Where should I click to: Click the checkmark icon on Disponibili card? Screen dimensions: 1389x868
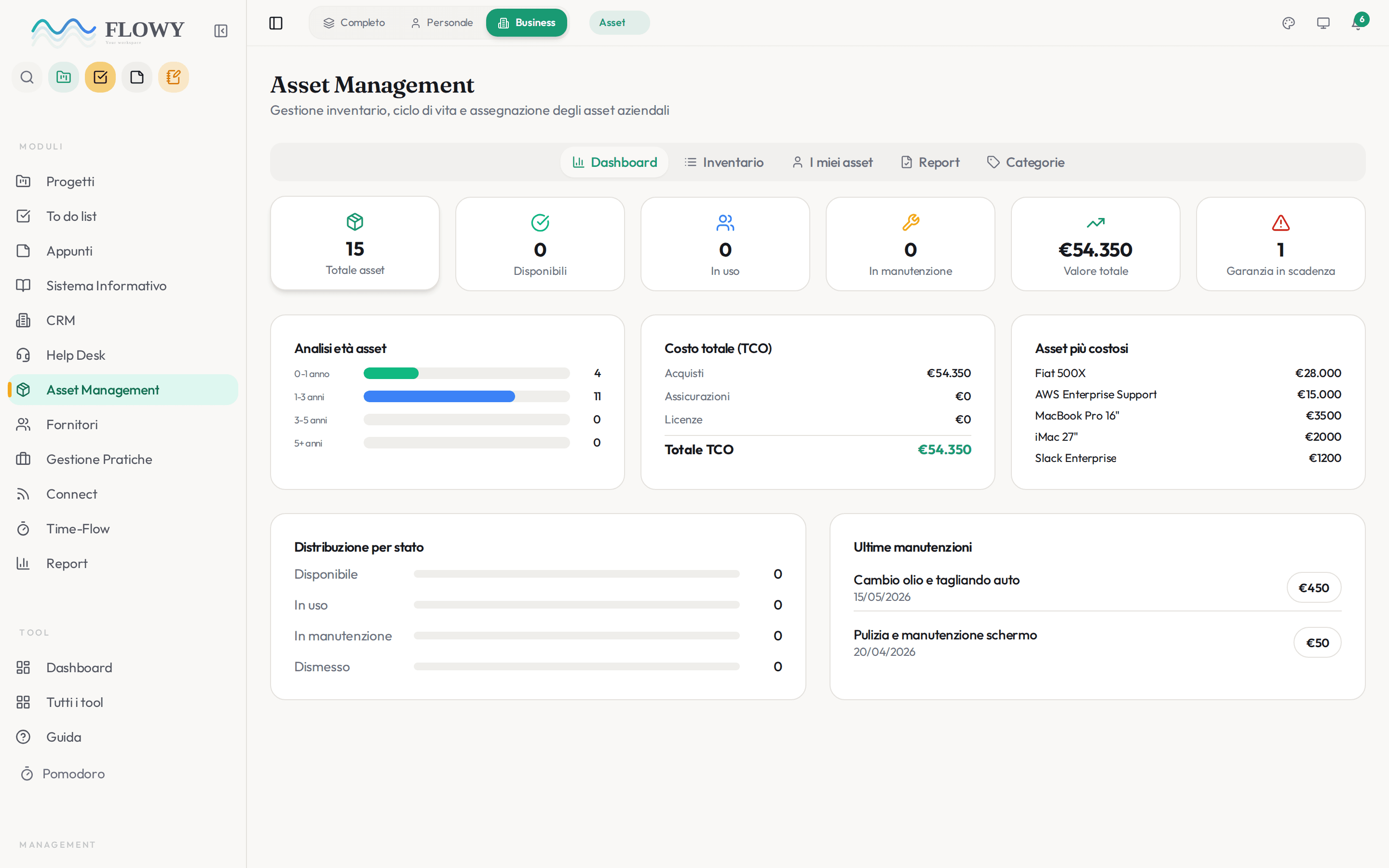pos(540,222)
